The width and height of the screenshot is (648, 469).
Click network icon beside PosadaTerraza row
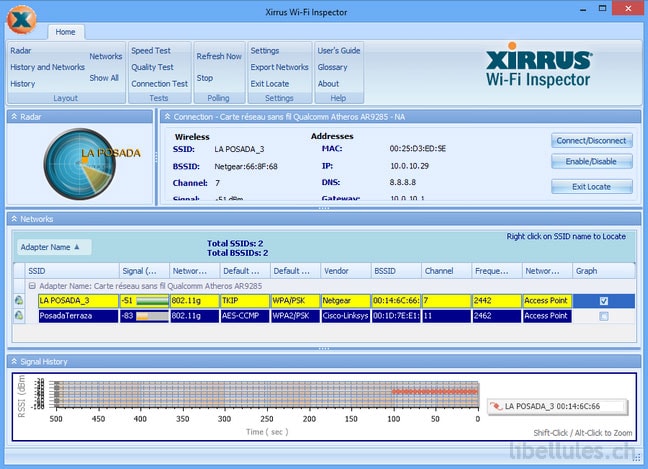pos(19,316)
